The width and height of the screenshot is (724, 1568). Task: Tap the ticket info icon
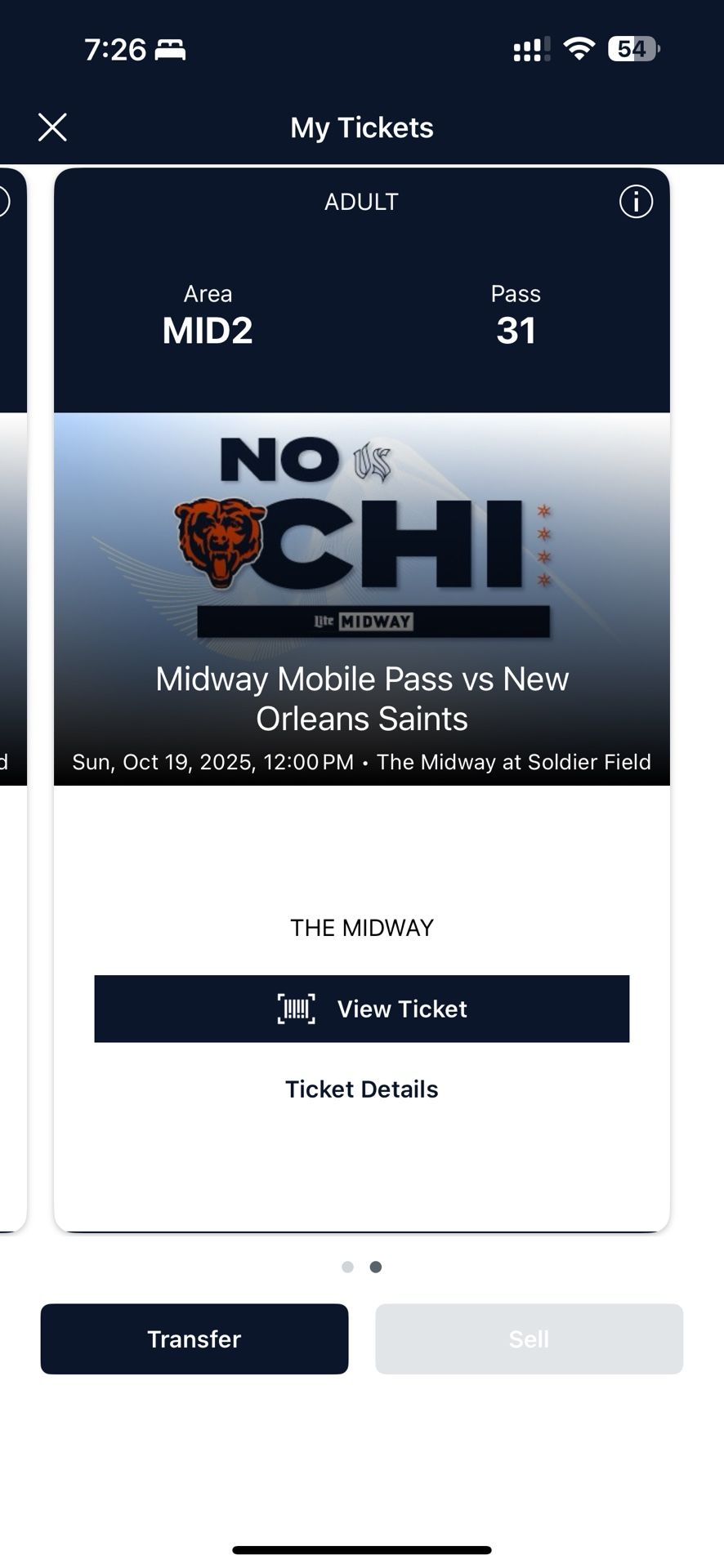[x=636, y=201]
